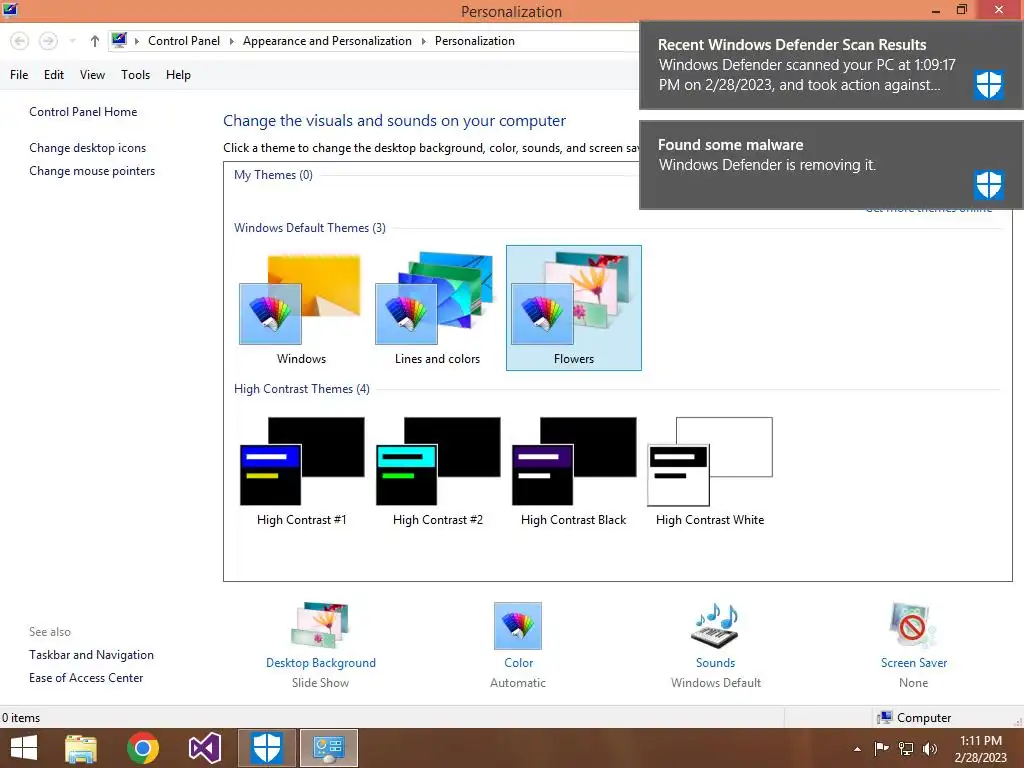The width and height of the screenshot is (1024, 768).
Task: Open the Found some malware notification
Action: point(831,165)
